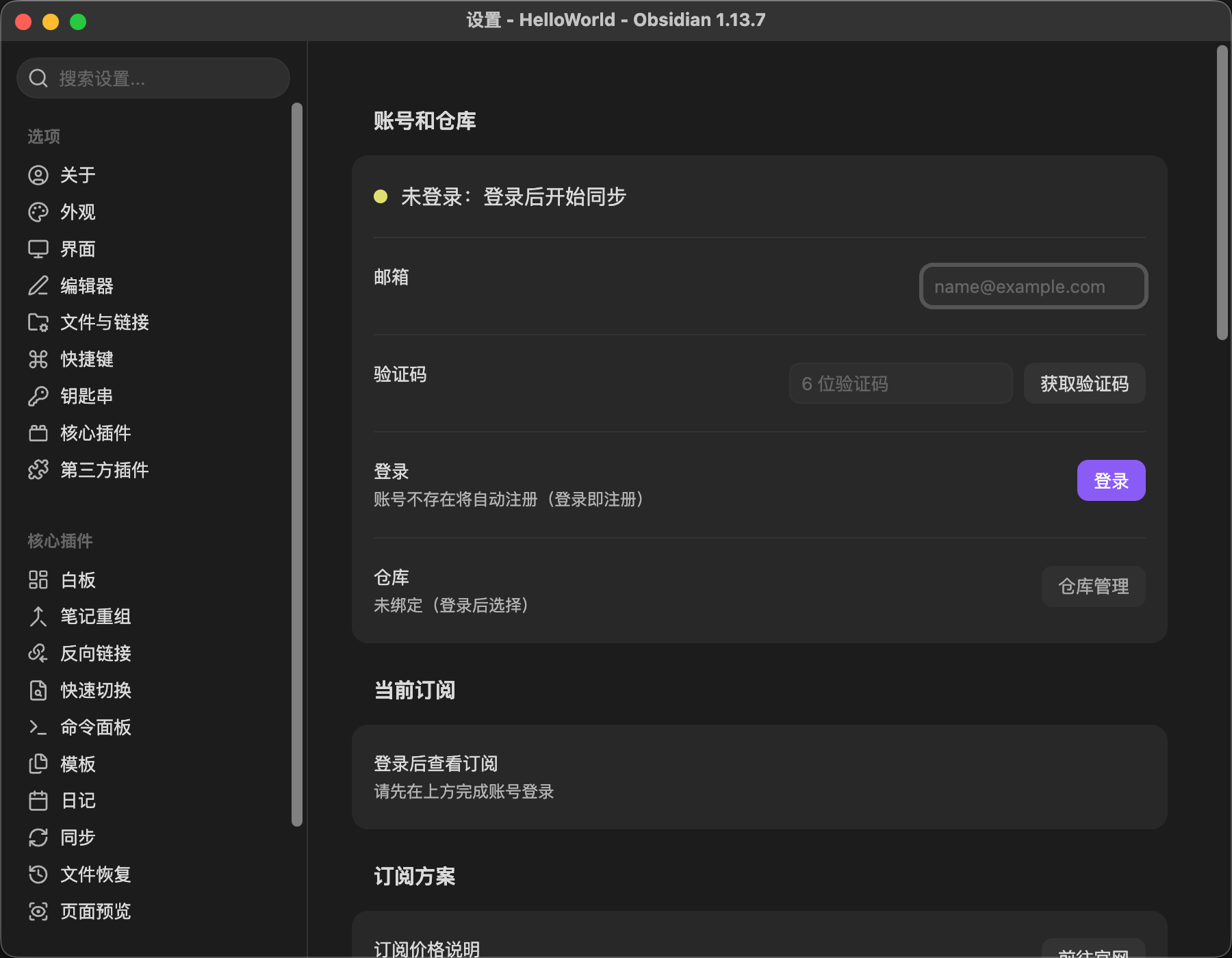Click the 核心插件 icon under 选项

pyautogui.click(x=38, y=433)
